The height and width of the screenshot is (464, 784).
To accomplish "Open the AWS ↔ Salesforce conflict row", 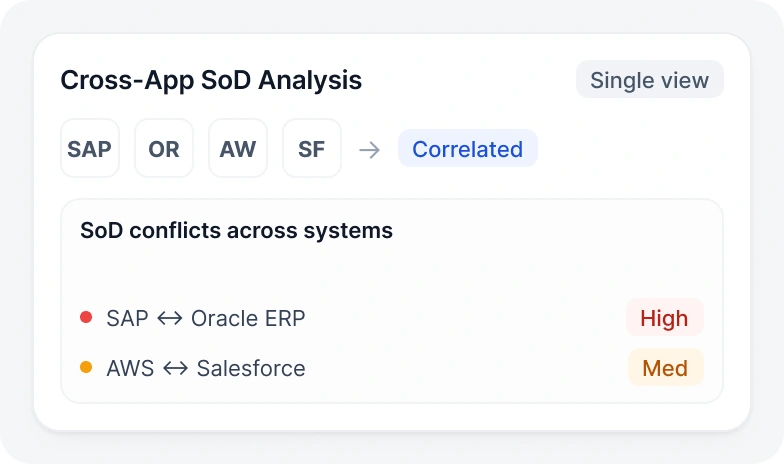I will [392, 368].
